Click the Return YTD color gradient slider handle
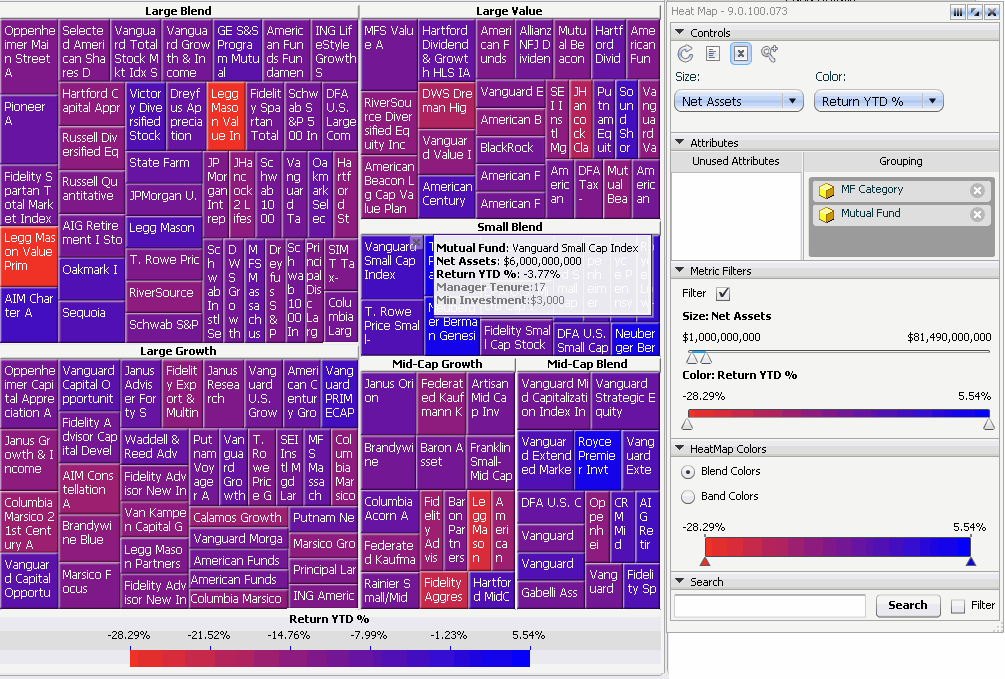 click(688, 424)
